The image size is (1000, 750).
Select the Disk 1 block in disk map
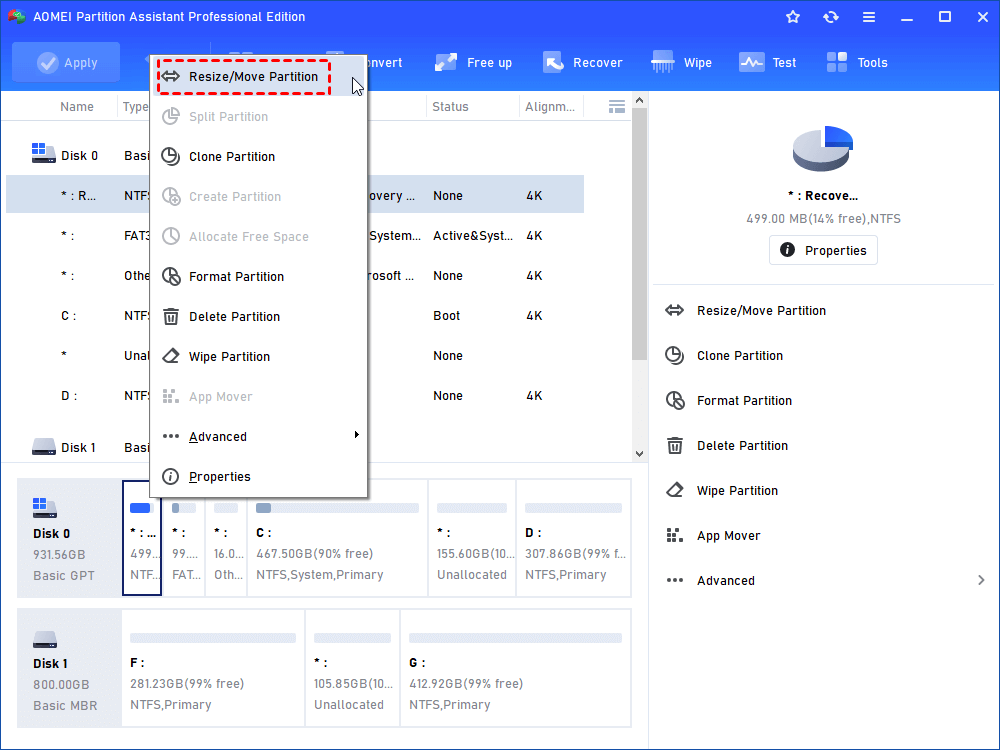coord(69,668)
